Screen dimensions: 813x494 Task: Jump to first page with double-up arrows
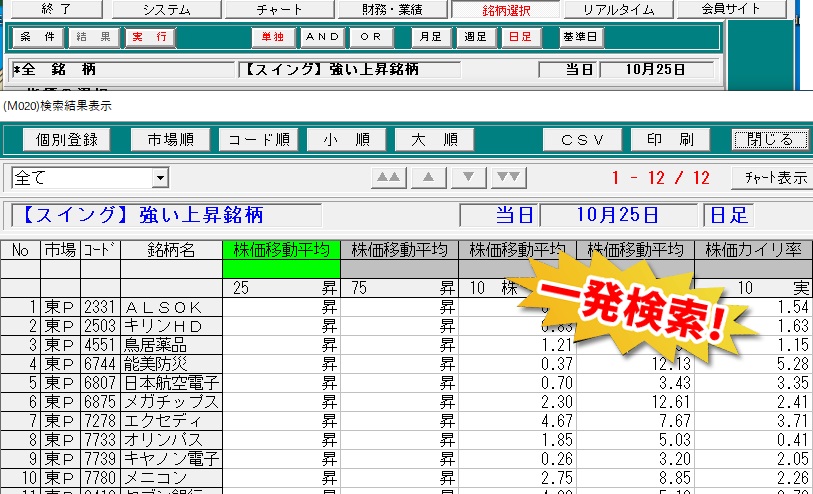(388, 177)
